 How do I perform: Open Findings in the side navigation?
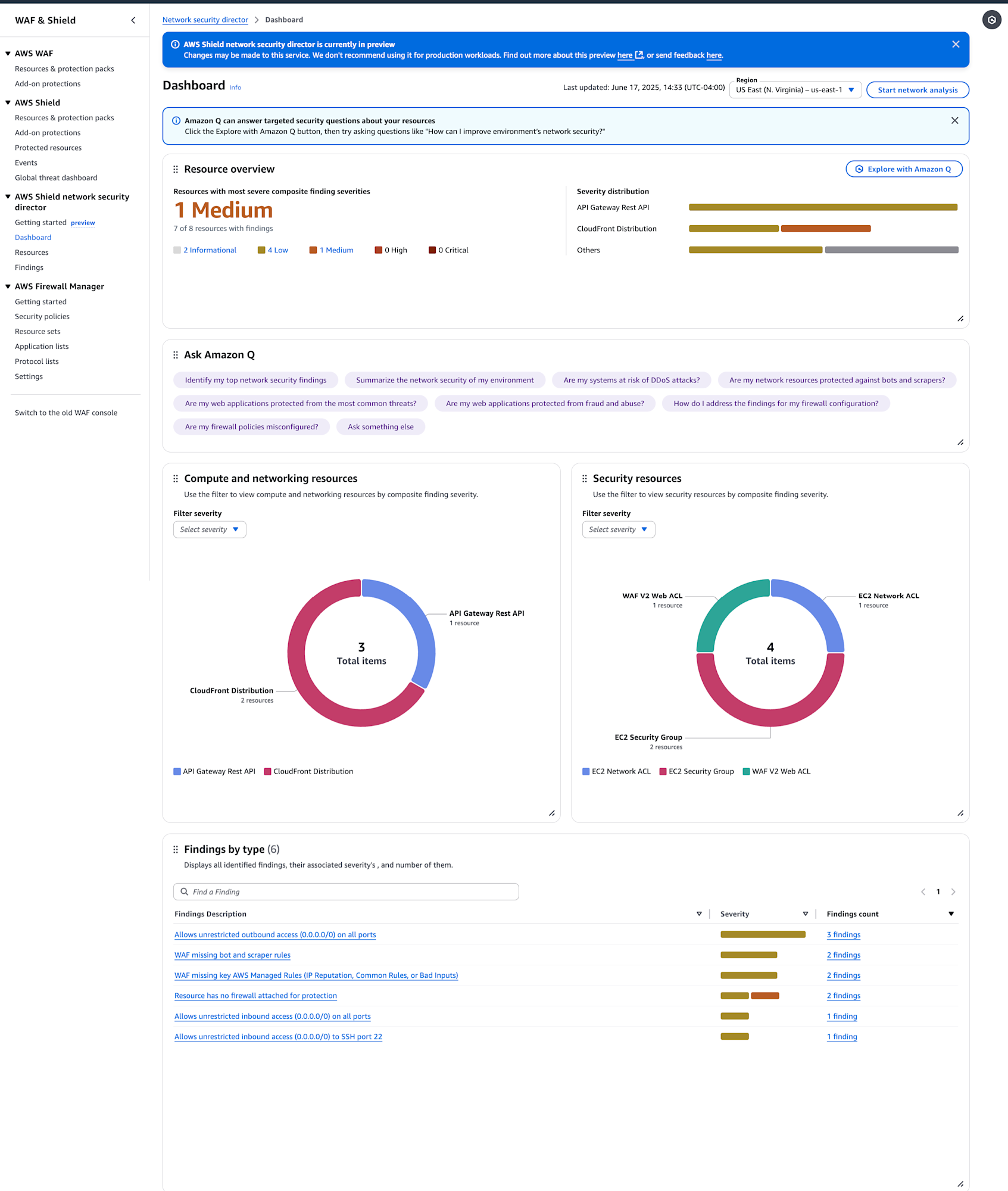pyautogui.click(x=29, y=267)
